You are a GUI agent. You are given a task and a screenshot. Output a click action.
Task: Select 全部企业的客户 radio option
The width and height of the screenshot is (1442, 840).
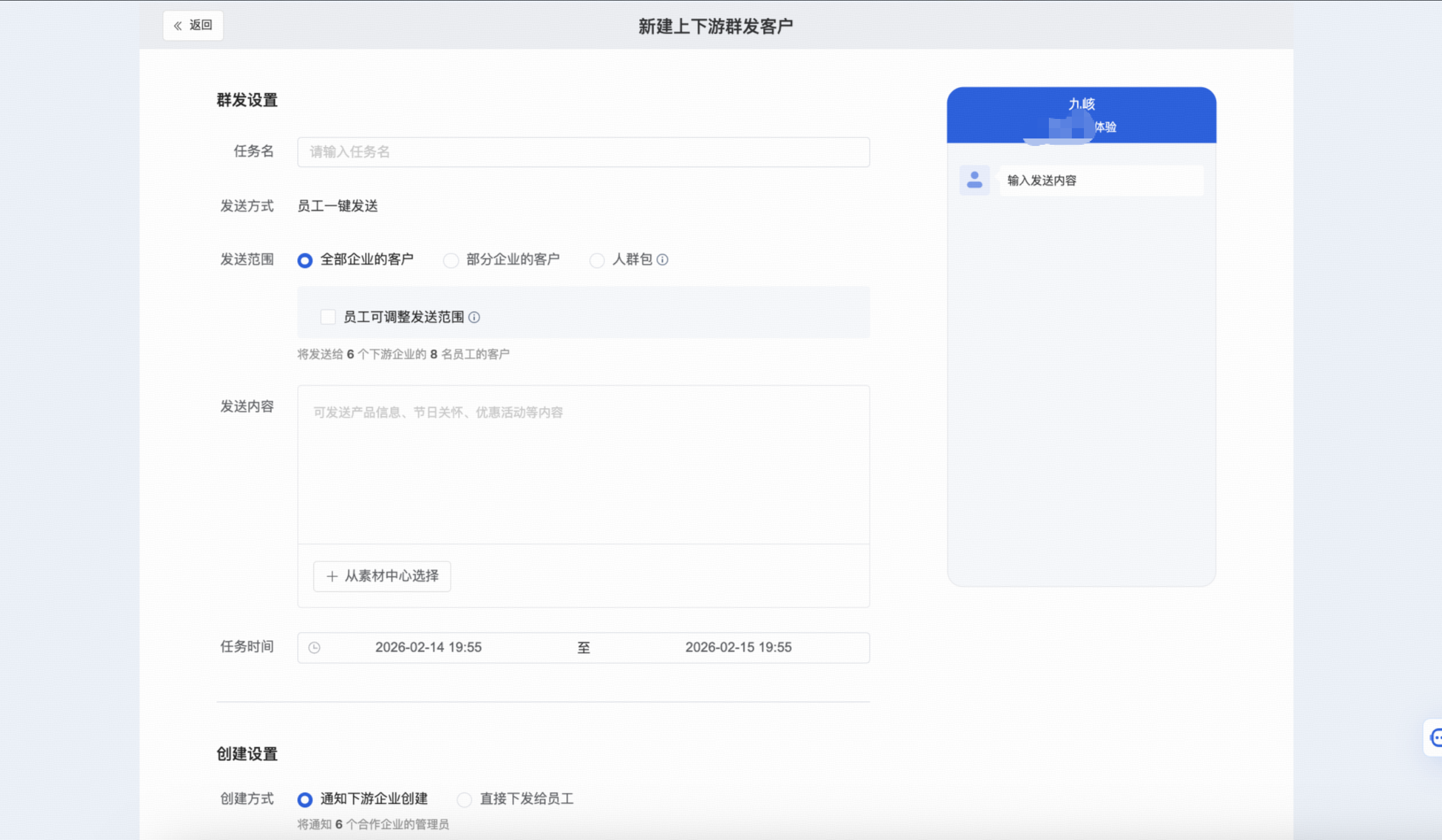305,260
